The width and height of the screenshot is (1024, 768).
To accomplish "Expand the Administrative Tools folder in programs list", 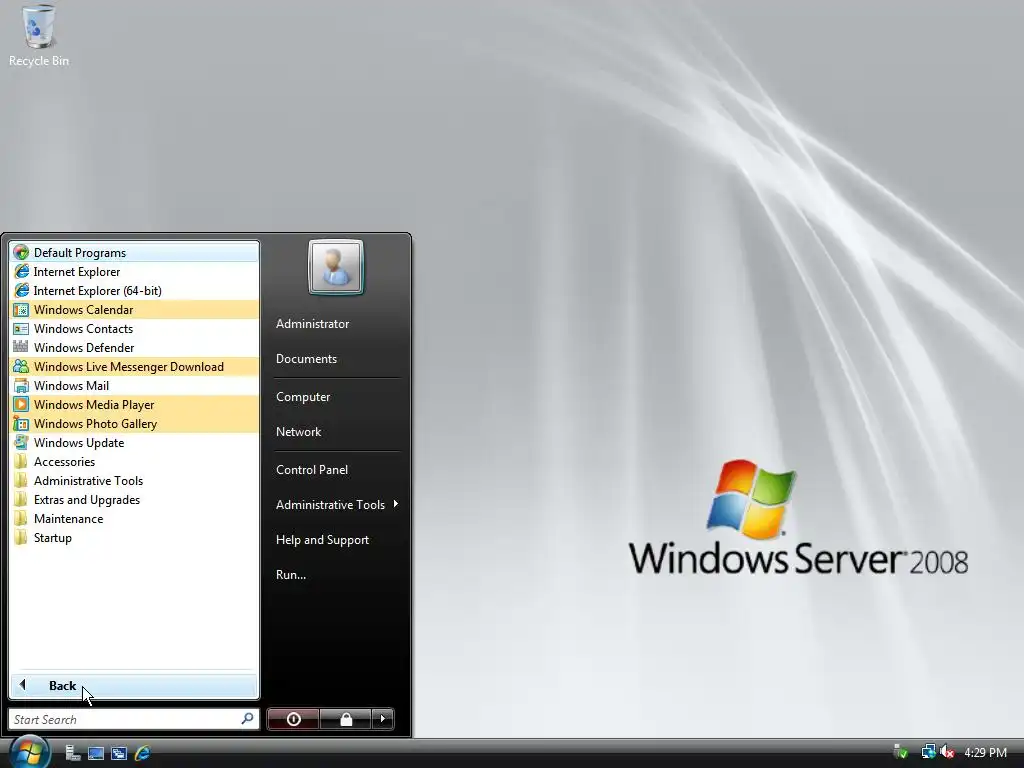I will click(135, 480).
